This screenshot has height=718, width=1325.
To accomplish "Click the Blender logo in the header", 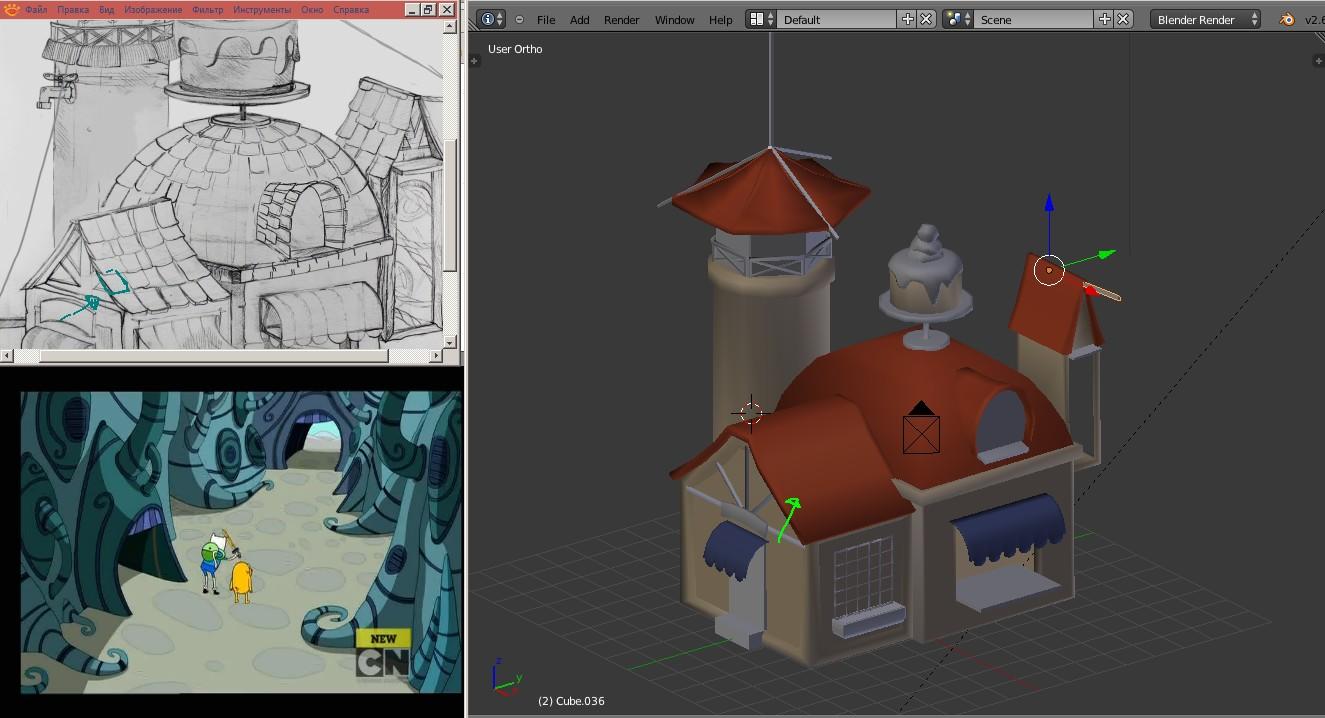I will click(x=1287, y=19).
